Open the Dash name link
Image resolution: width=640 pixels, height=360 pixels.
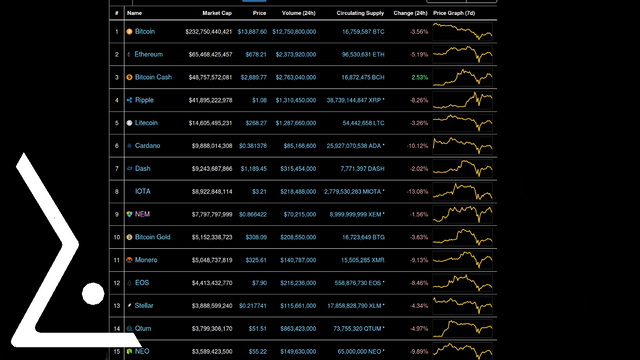[x=142, y=169]
